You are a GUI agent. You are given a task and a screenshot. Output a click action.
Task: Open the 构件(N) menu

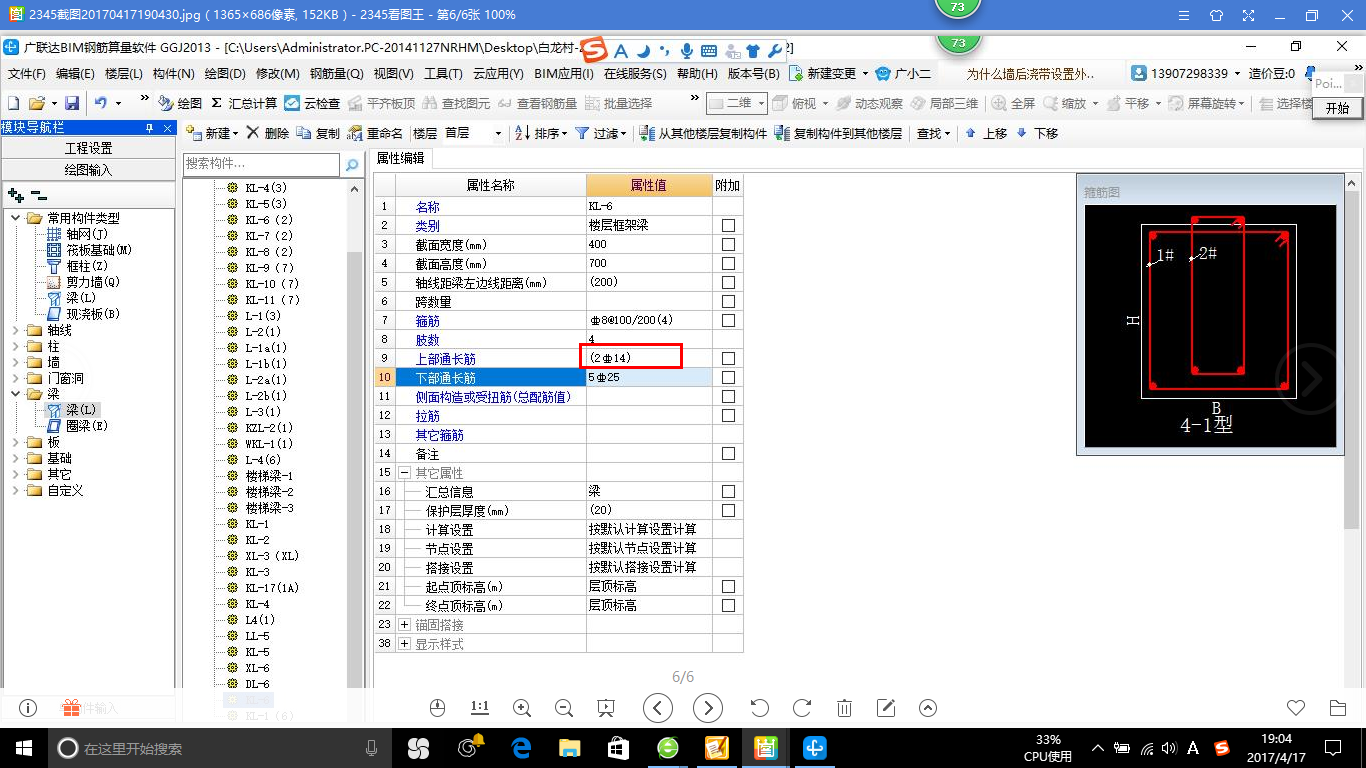coord(173,74)
